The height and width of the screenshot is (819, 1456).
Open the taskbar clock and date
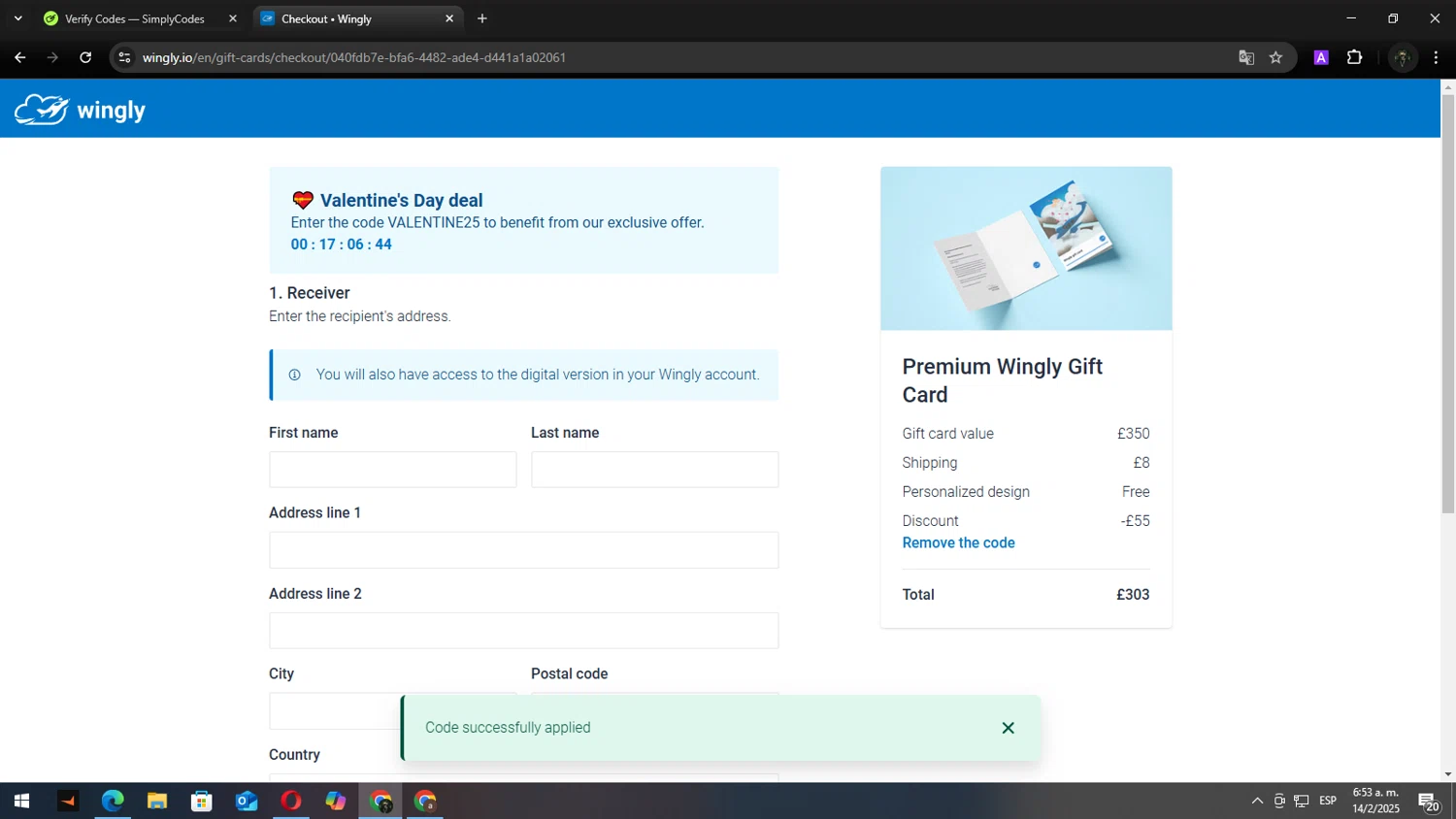point(1375,801)
